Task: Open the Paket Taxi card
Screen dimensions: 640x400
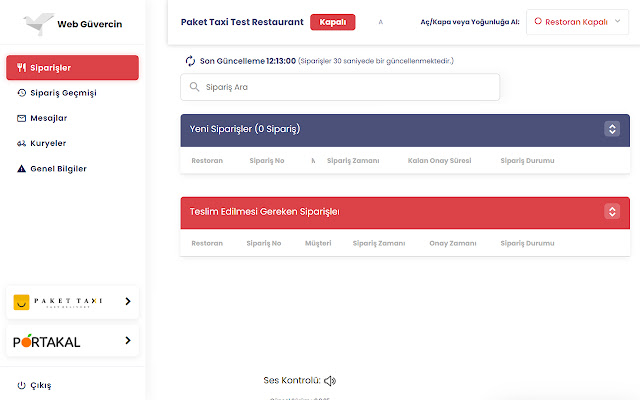Action: [72, 302]
